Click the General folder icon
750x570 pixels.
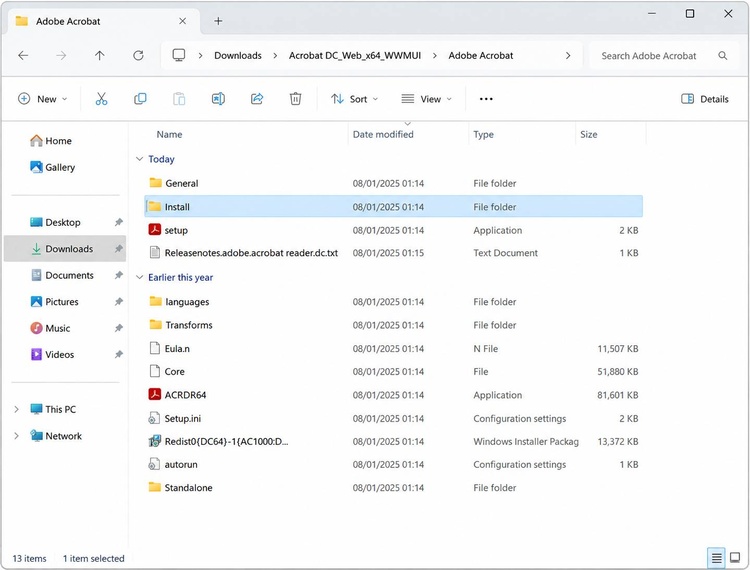[x=155, y=183]
